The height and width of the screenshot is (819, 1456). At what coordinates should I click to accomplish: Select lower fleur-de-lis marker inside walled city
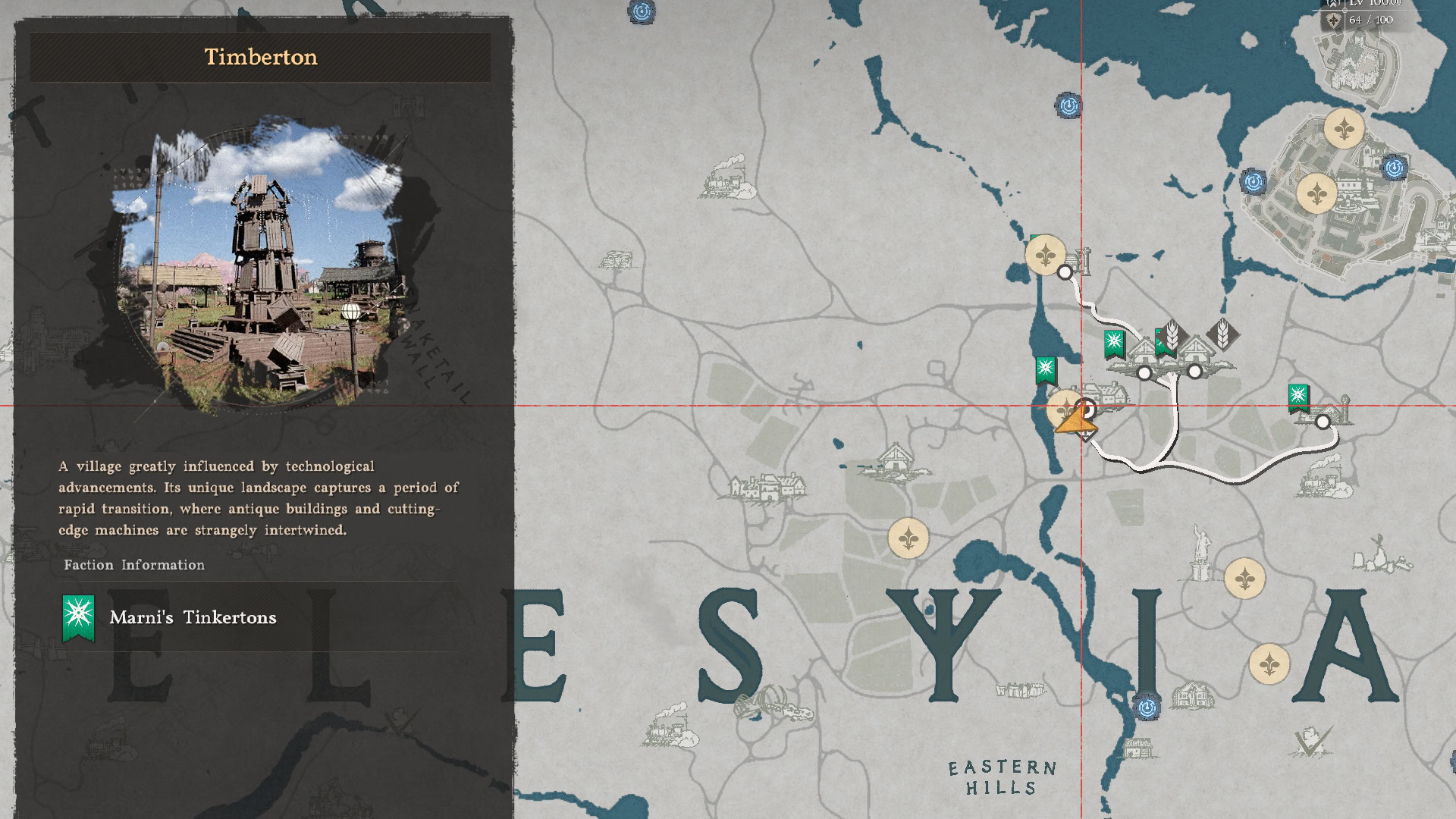1316,193
